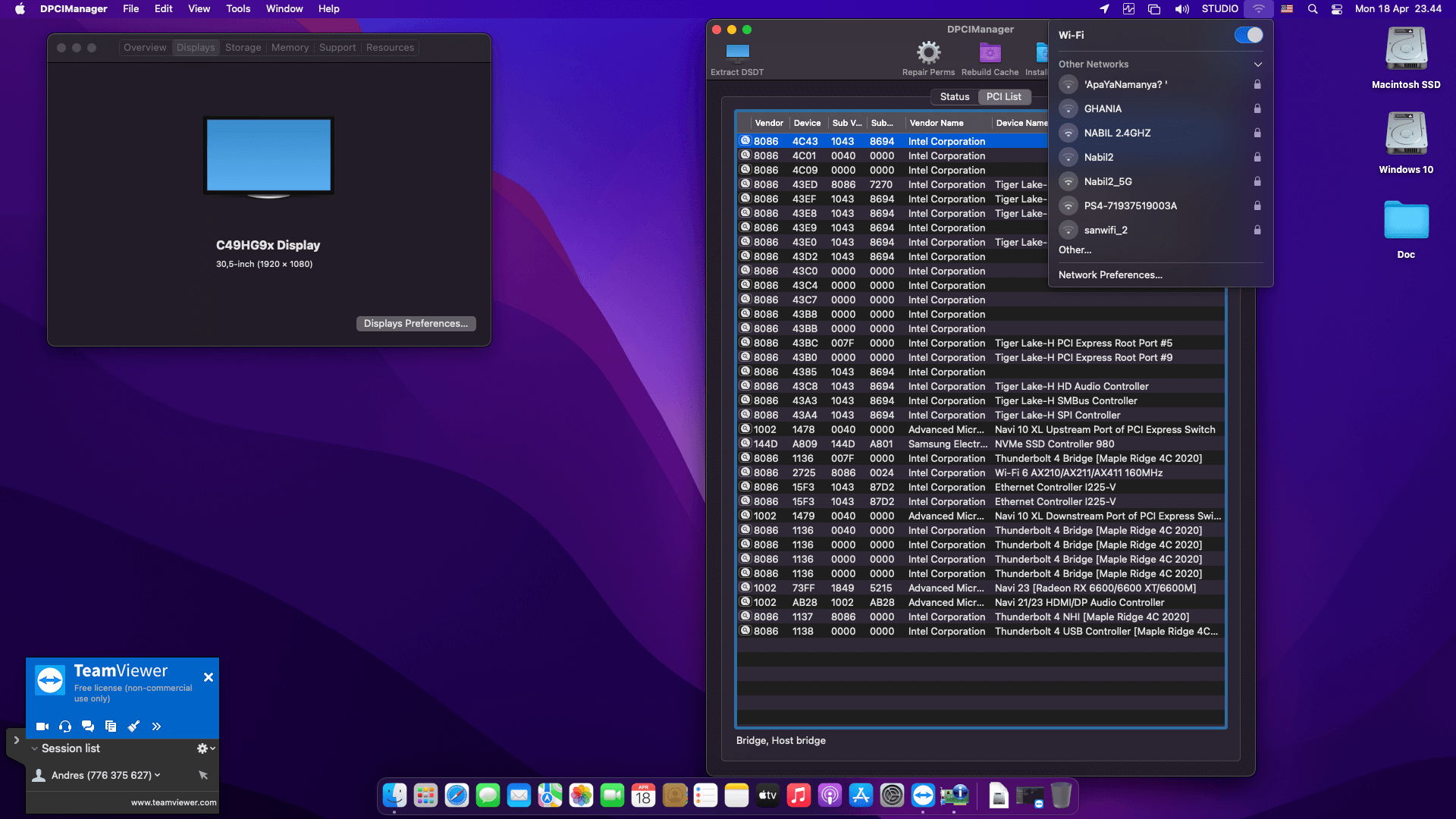Click the TeamViewer headset audio icon

(65, 726)
